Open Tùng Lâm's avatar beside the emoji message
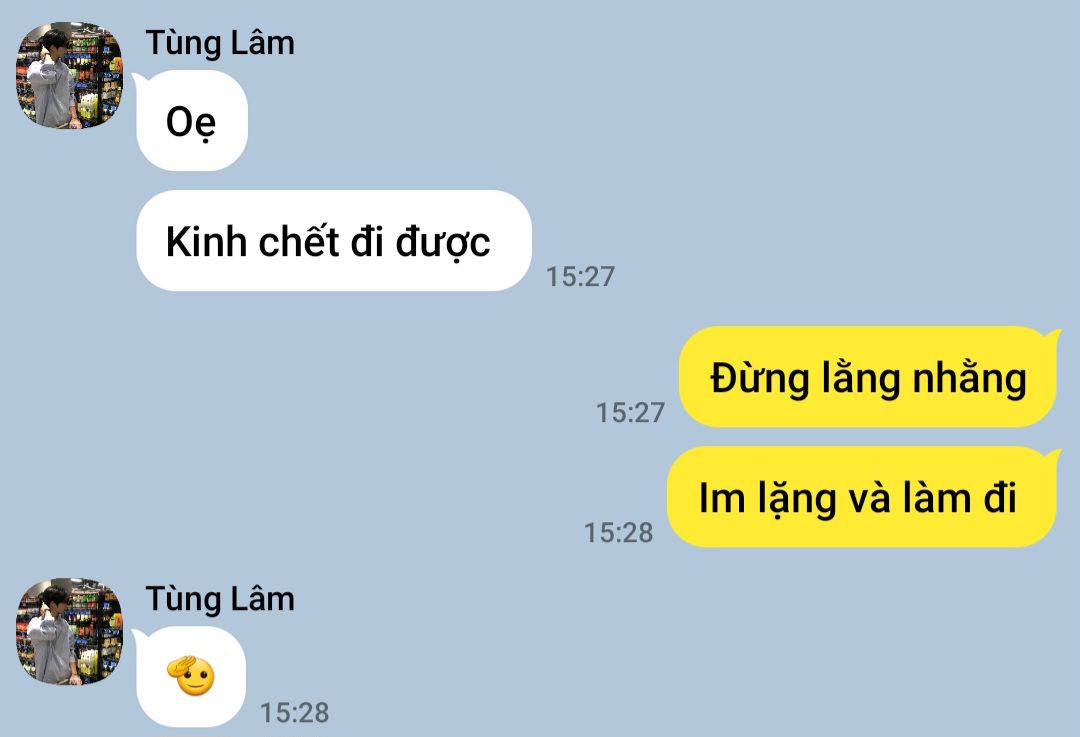This screenshot has height=737, width=1080. pos(70,631)
